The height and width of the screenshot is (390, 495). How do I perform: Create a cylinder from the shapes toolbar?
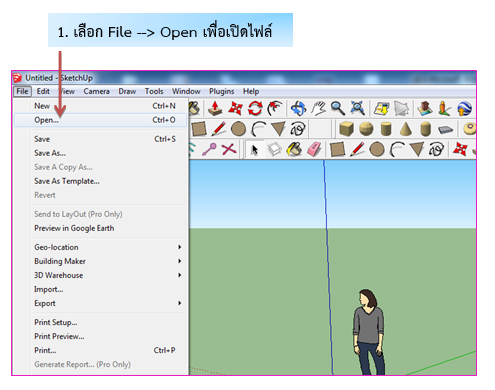pyautogui.click(x=386, y=129)
